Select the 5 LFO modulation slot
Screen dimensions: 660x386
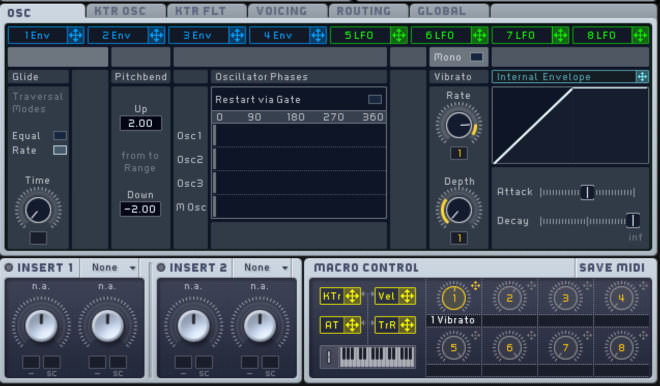coord(360,35)
